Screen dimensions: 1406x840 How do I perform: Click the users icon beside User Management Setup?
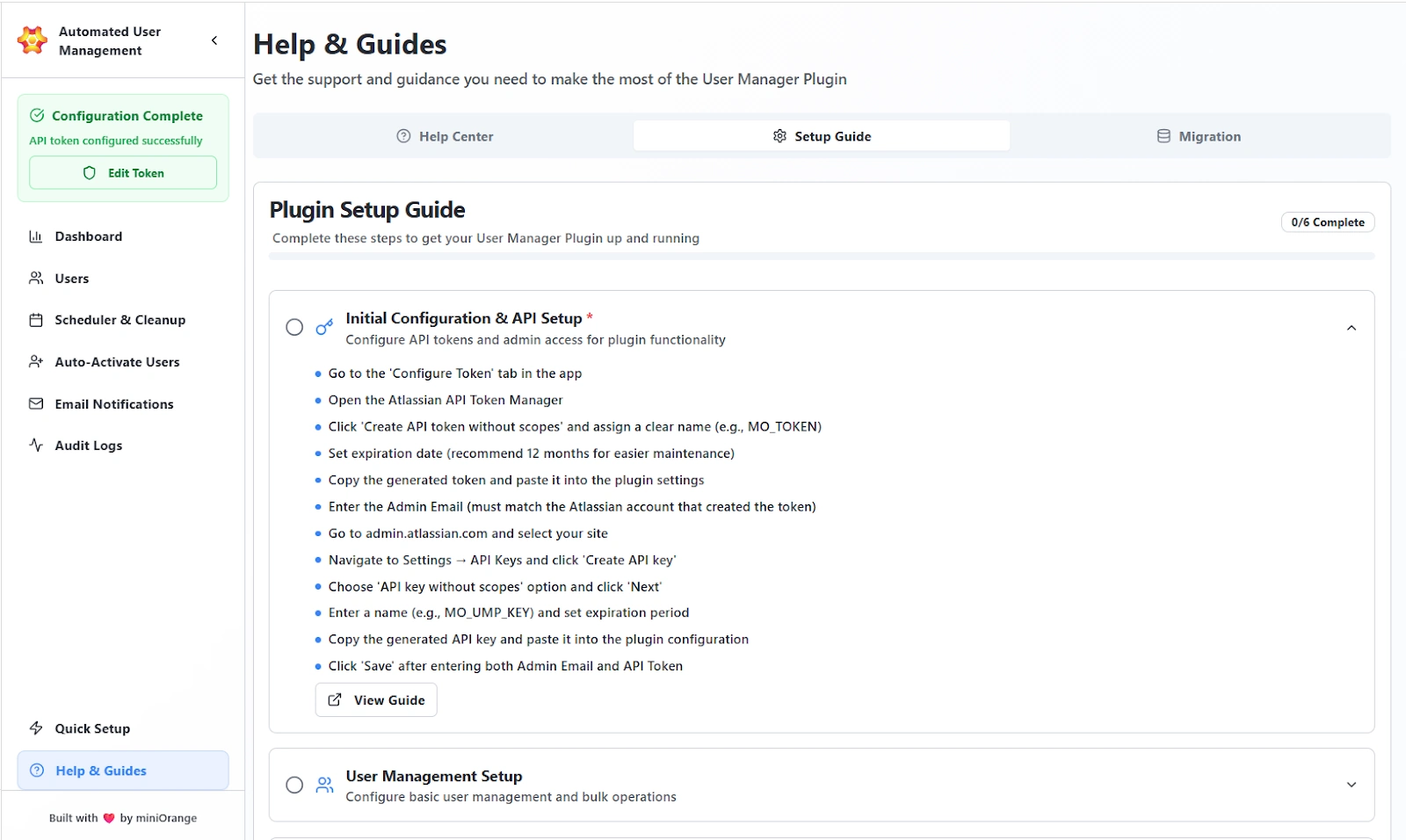point(324,785)
